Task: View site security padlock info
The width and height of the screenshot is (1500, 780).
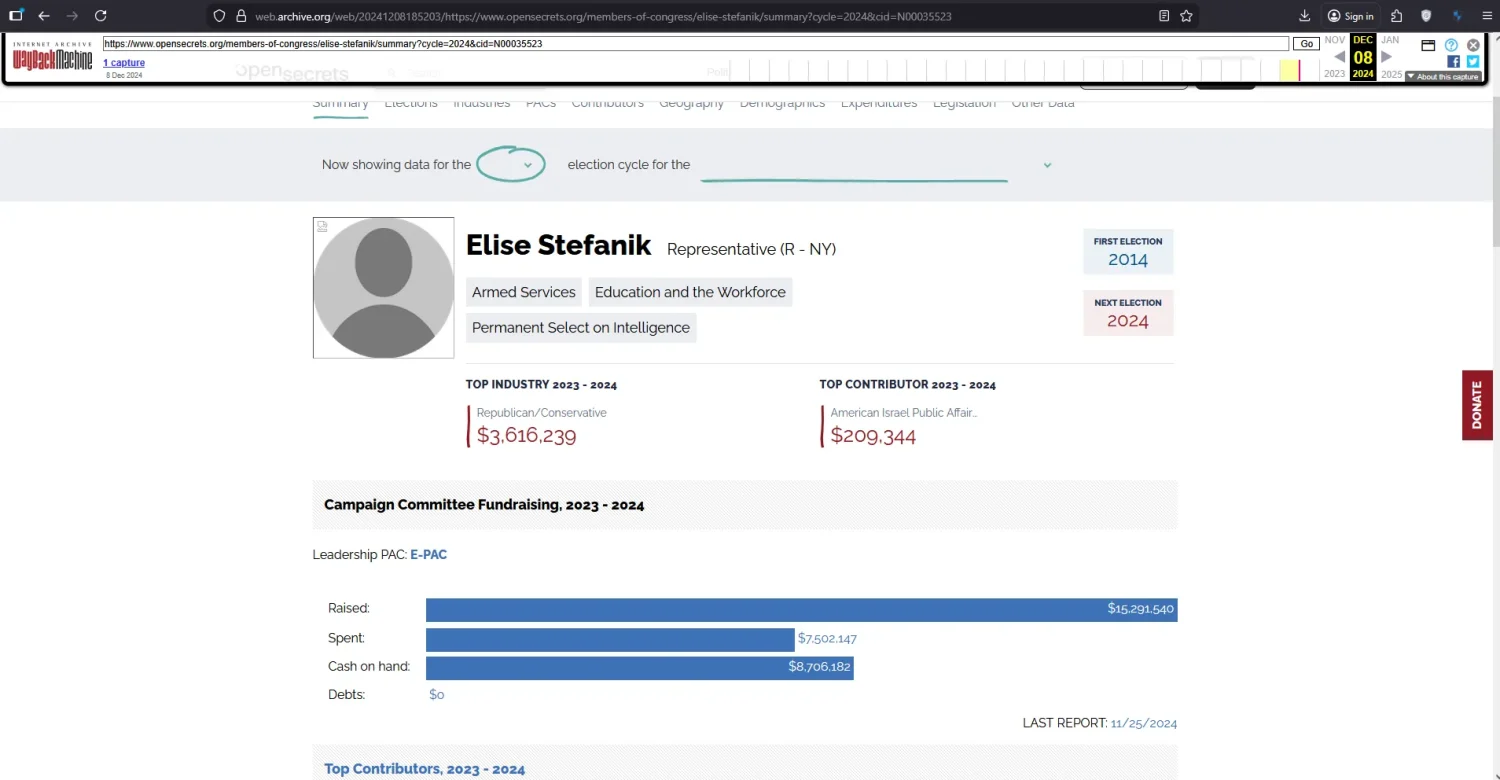Action: (x=240, y=16)
